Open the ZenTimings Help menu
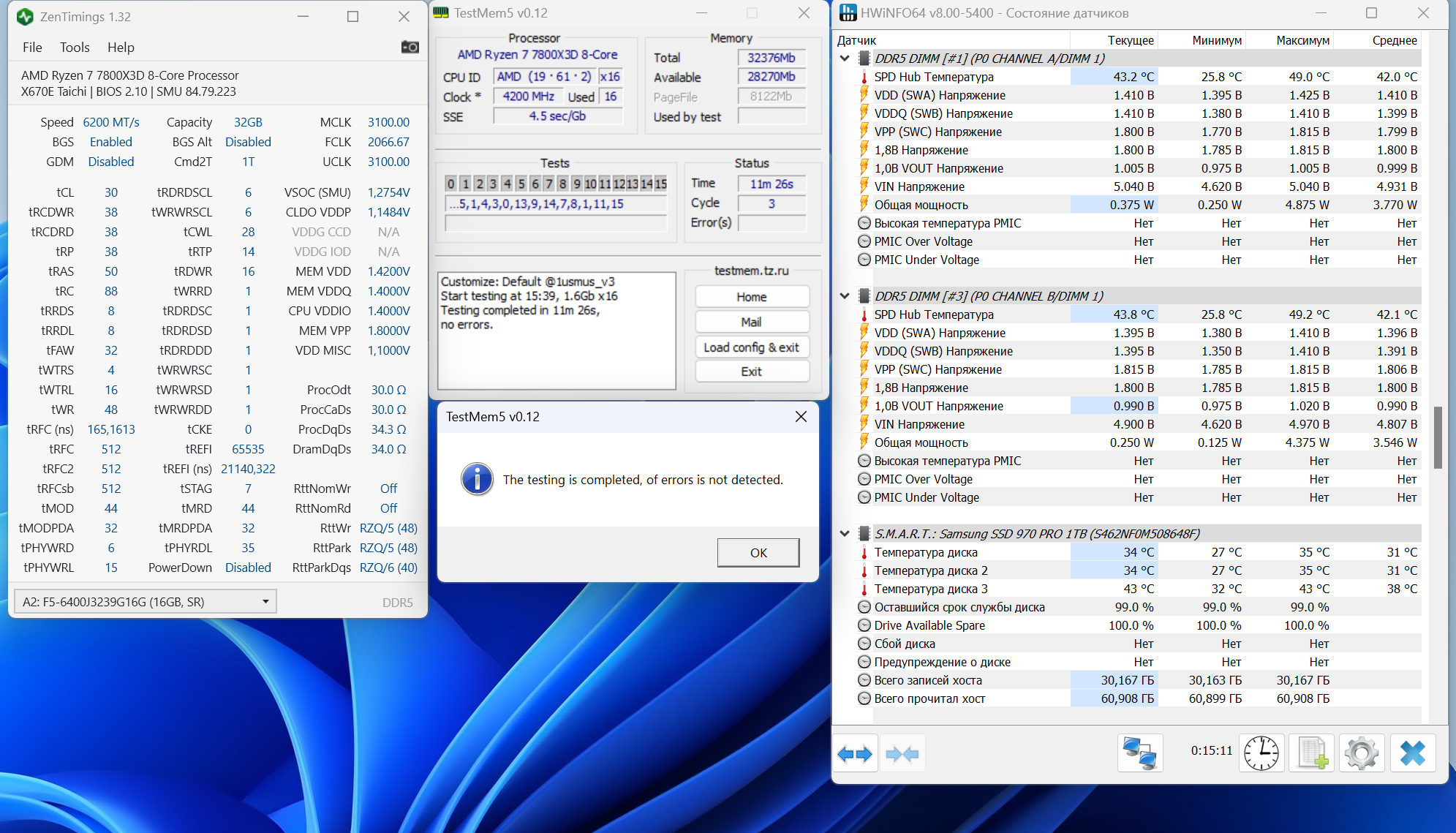1456x833 pixels. click(121, 48)
